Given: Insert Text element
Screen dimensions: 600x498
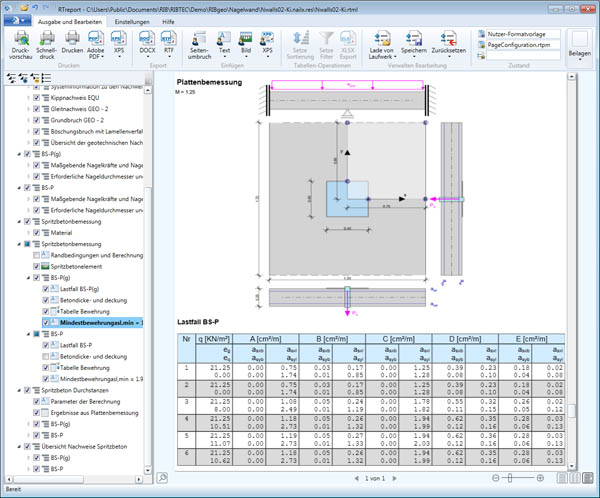Looking at the screenshot, I should [224, 45].
